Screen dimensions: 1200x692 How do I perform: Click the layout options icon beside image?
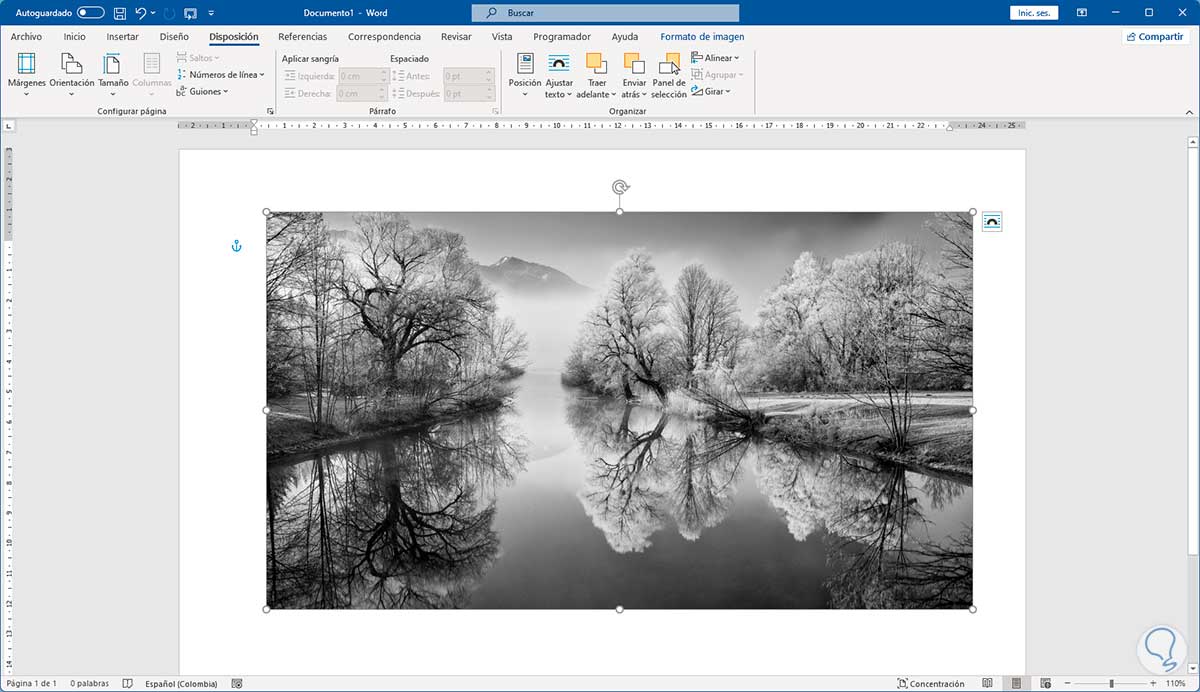991,222
